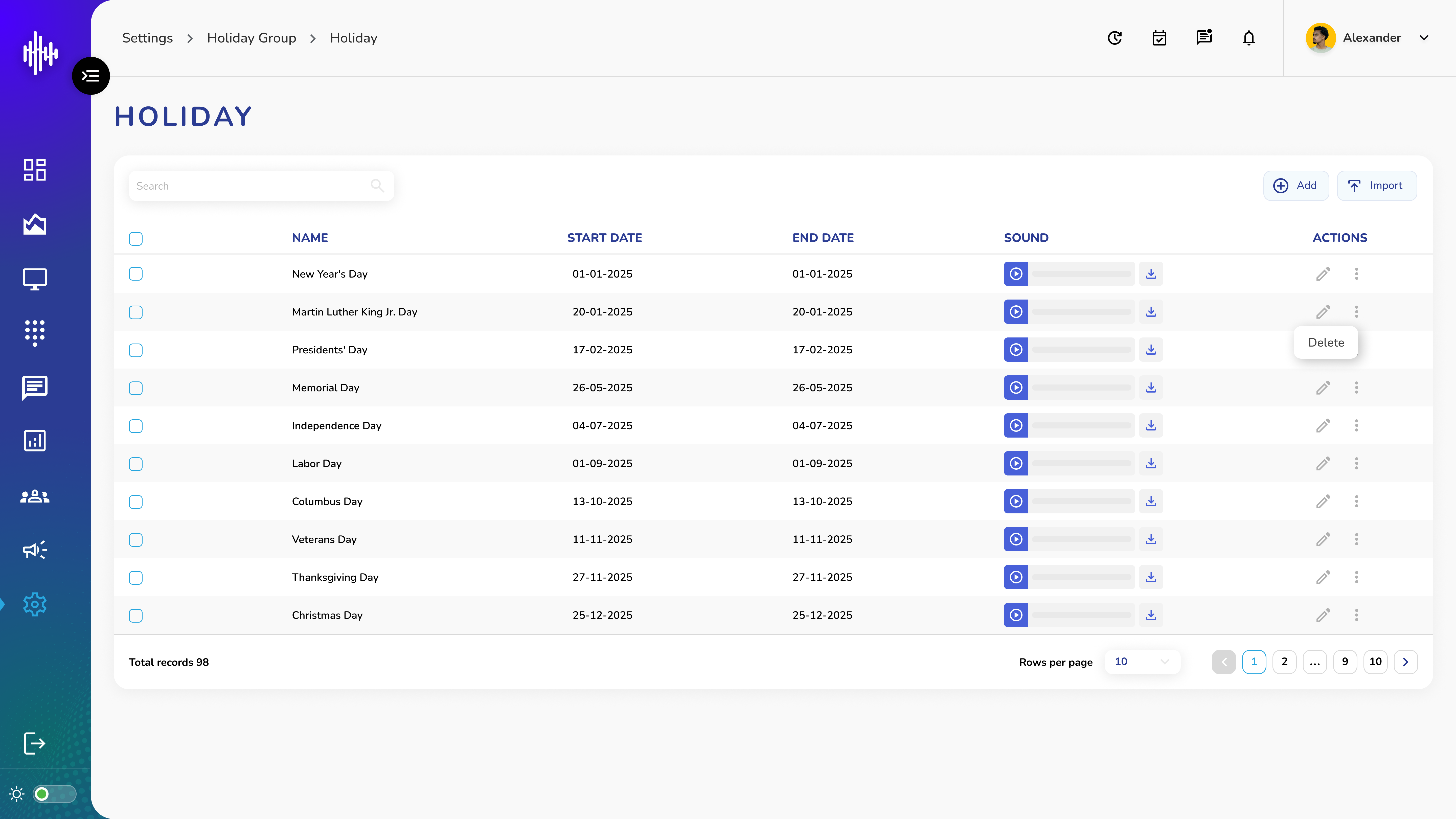Image resolution: width=1456 pixels, height=819 pixels.
Task: Select the Memorial Day row checkbox
Action: [136, 388]
